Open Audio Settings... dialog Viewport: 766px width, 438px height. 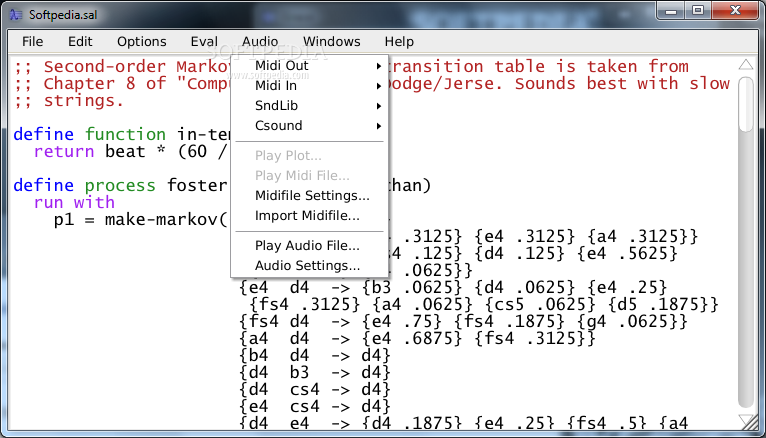[309, 265]
